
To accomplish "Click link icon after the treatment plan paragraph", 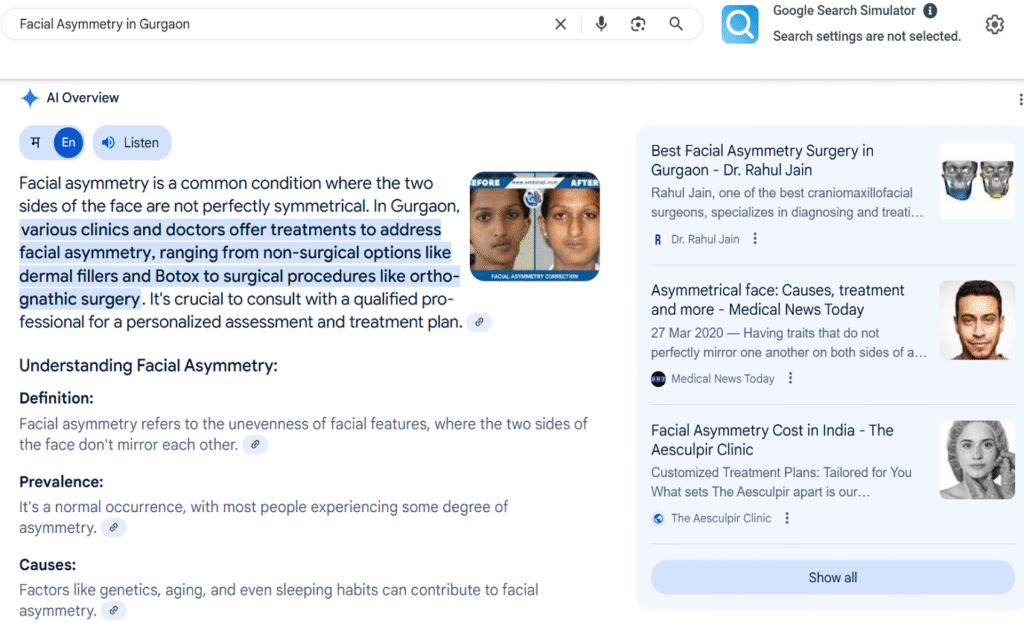I will pos(479,322).
